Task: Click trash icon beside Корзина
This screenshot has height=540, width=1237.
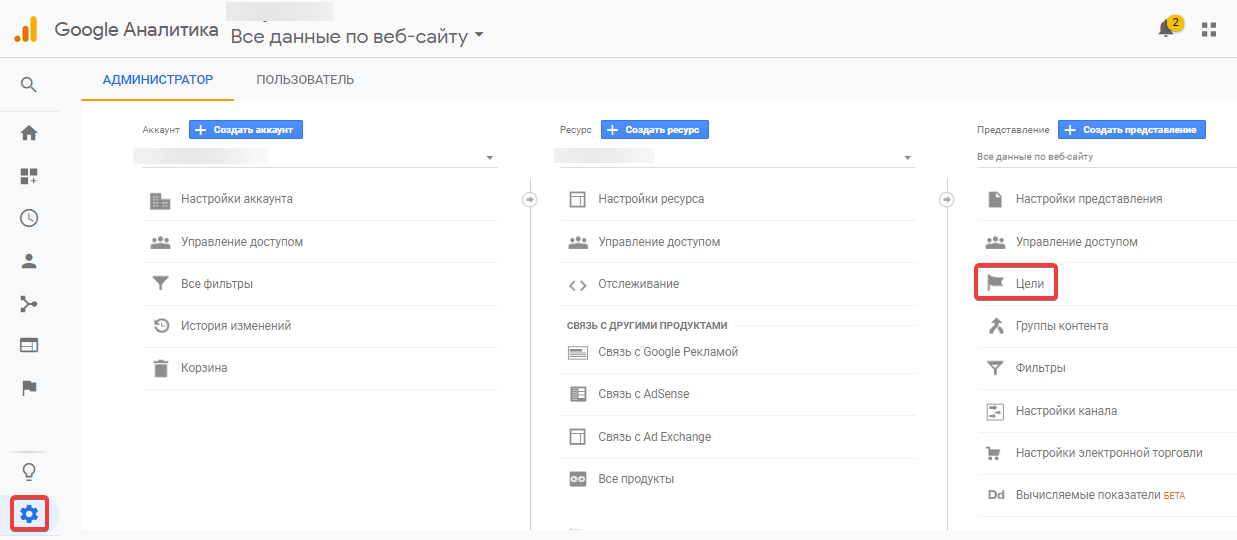Action: pyautogui.click(x=160, y=368)
